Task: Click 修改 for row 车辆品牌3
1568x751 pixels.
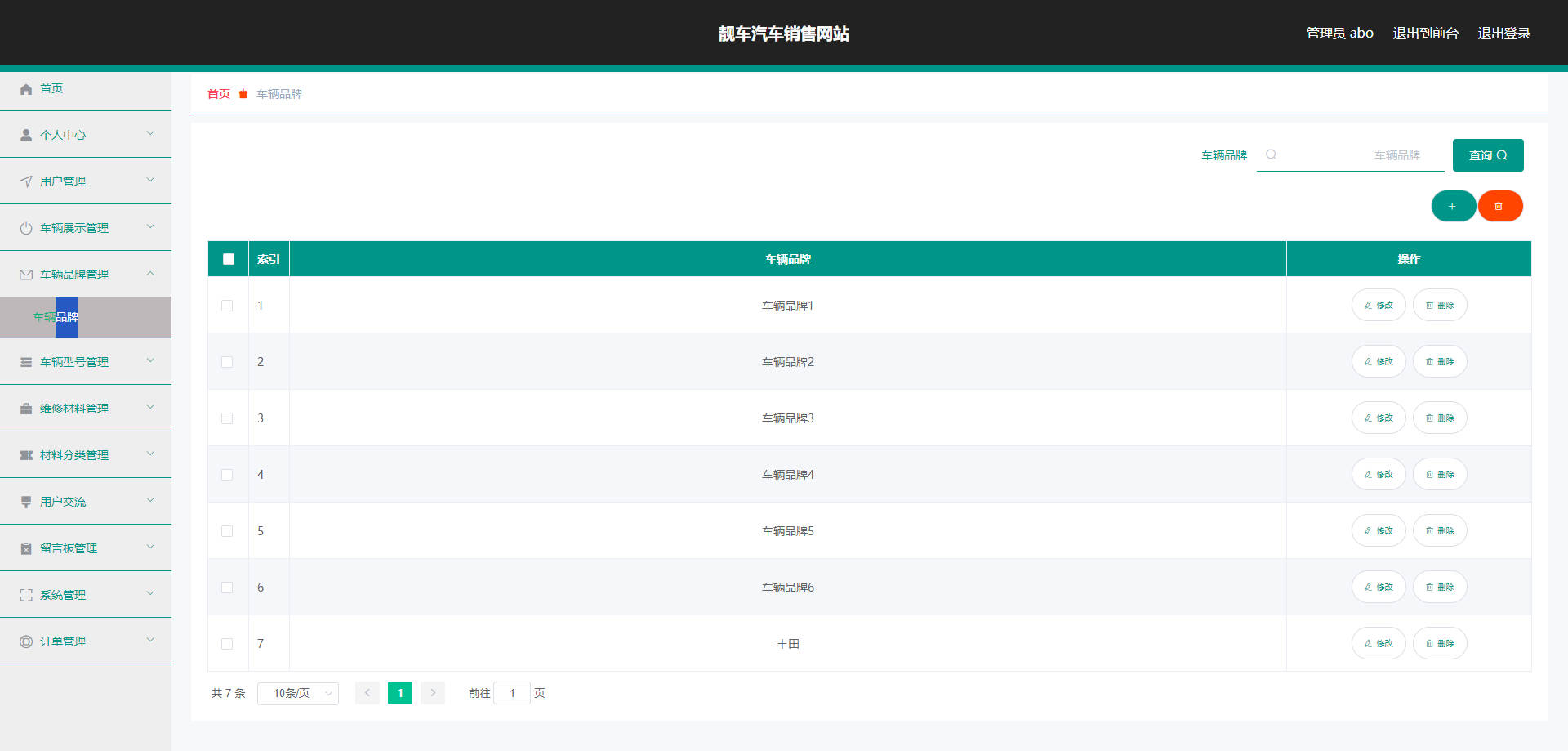Action: pos(1379,418)
